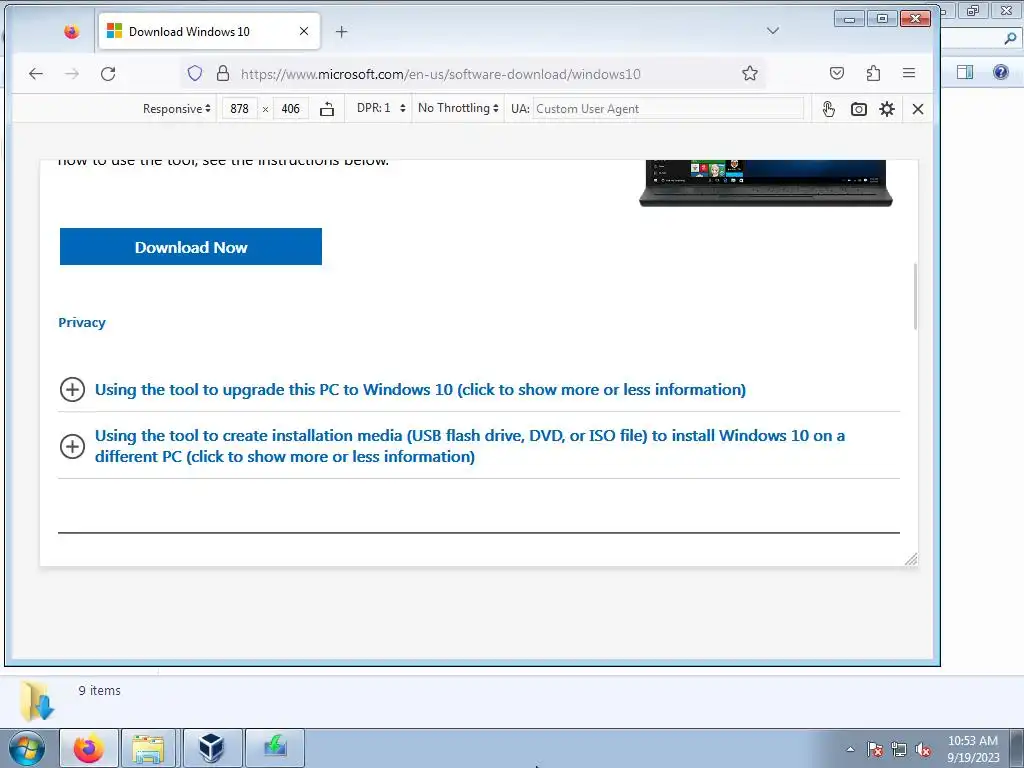Show site security padlock information

tap(223, 73)
